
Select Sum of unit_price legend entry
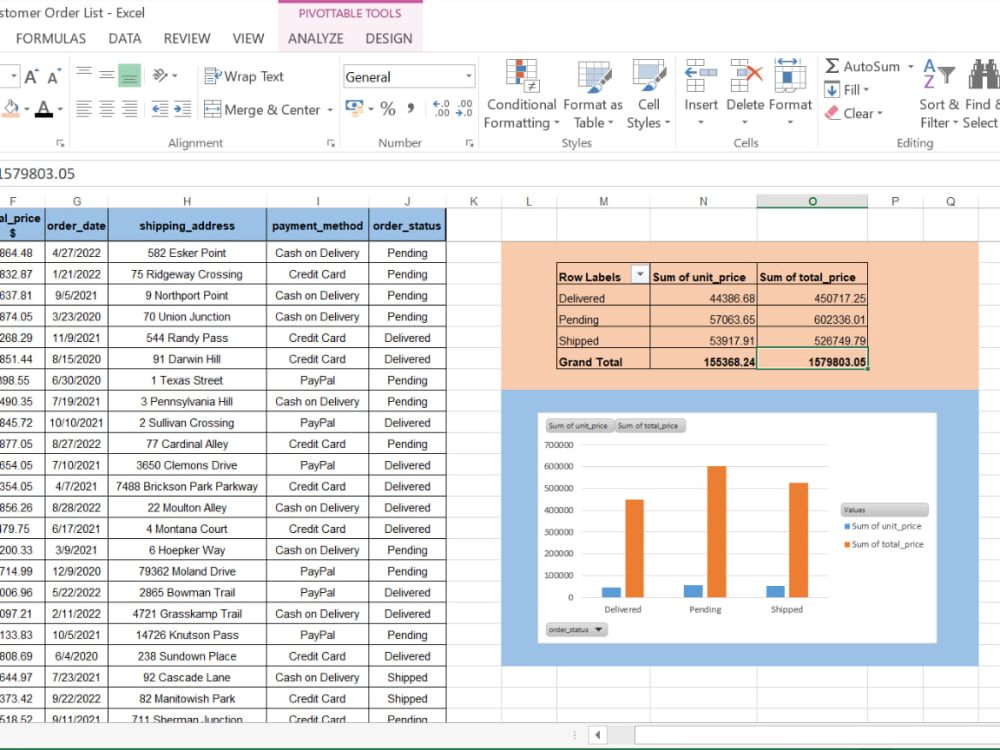click(x=883, y=526)
